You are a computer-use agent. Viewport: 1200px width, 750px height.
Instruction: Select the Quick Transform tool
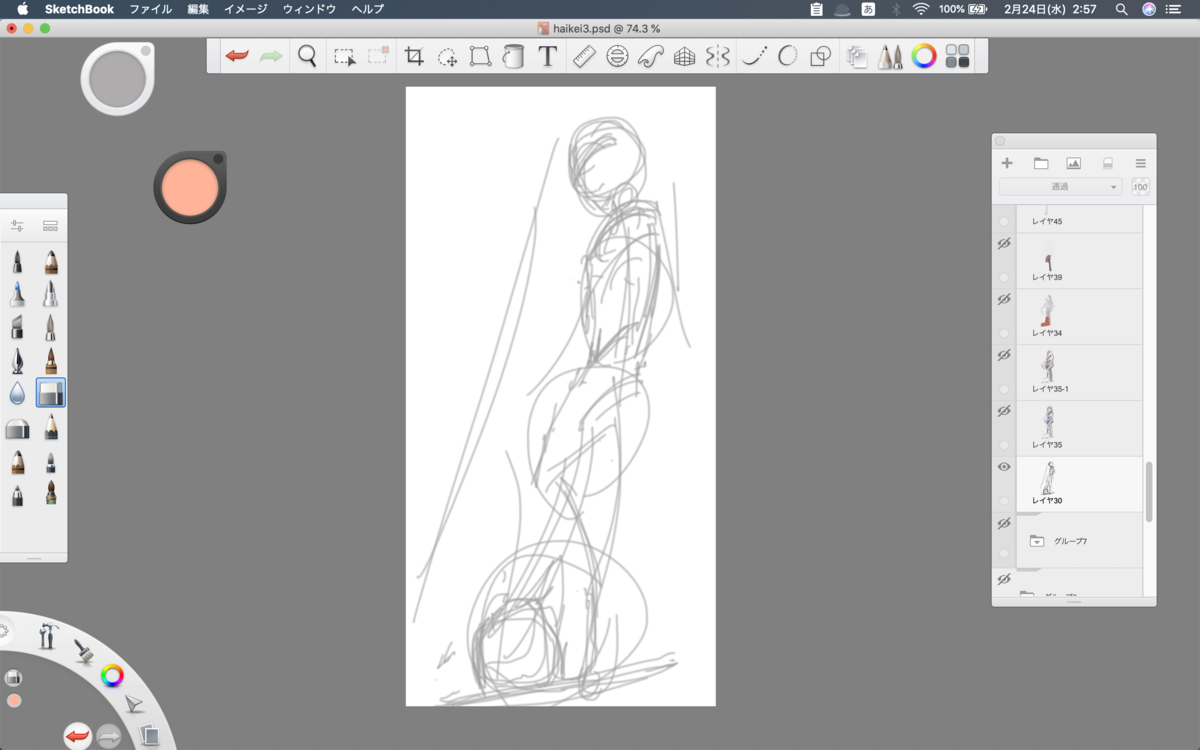pos(447,57)
